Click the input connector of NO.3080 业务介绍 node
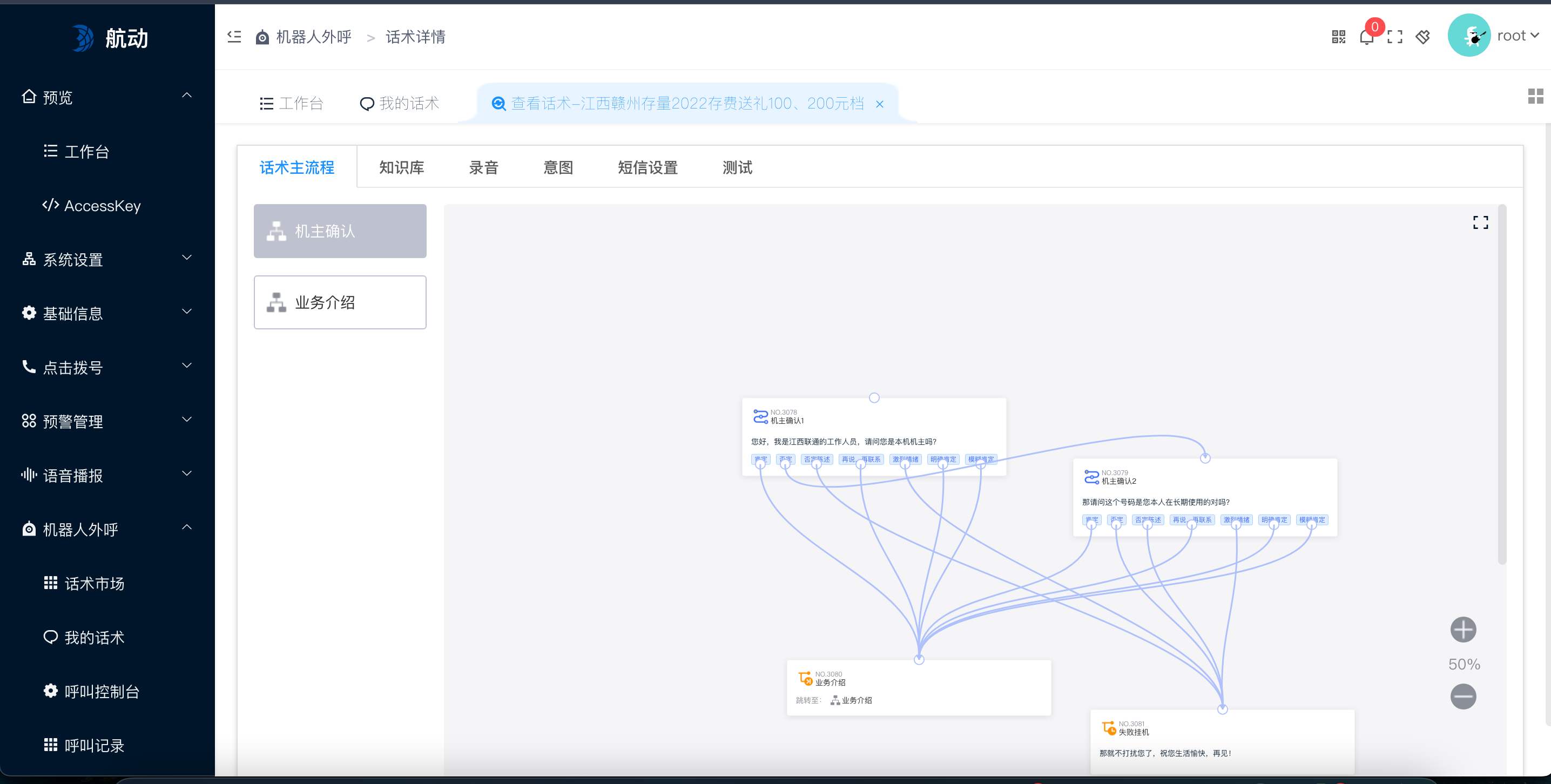 tap(919, 659)
